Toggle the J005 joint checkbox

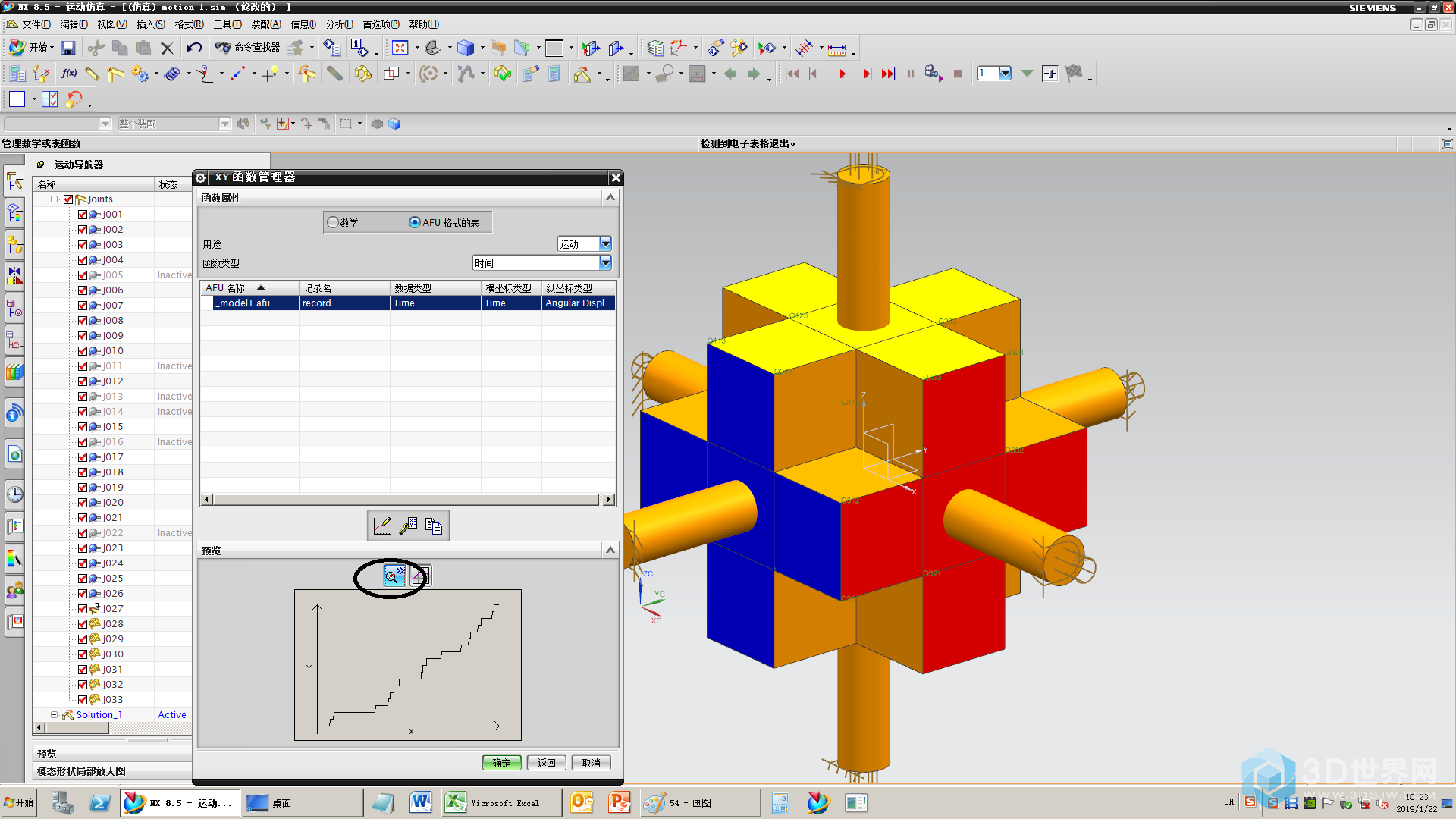(x=83, y=275)
